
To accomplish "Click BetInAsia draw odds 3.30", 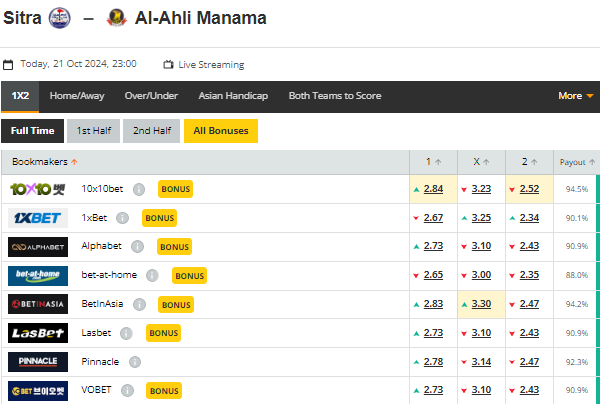I will [x=481, y=304].
